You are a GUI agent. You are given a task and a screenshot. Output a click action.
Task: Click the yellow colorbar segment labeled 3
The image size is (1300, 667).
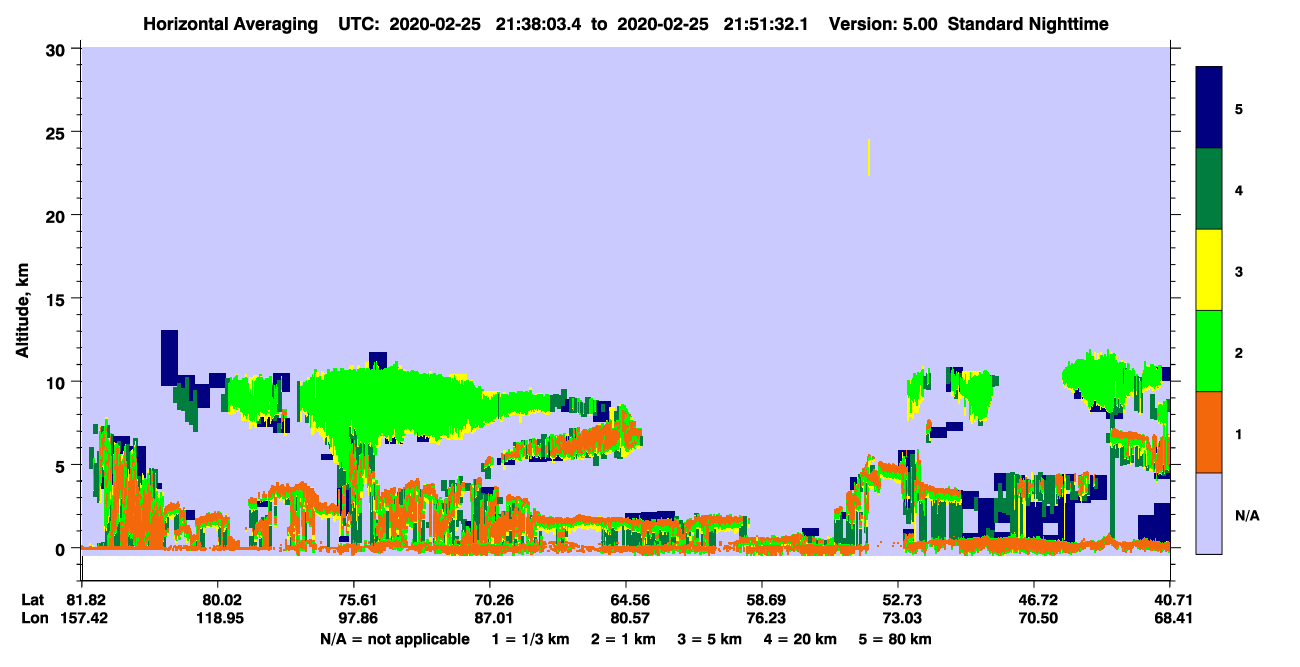click(x=1209, y=270)
